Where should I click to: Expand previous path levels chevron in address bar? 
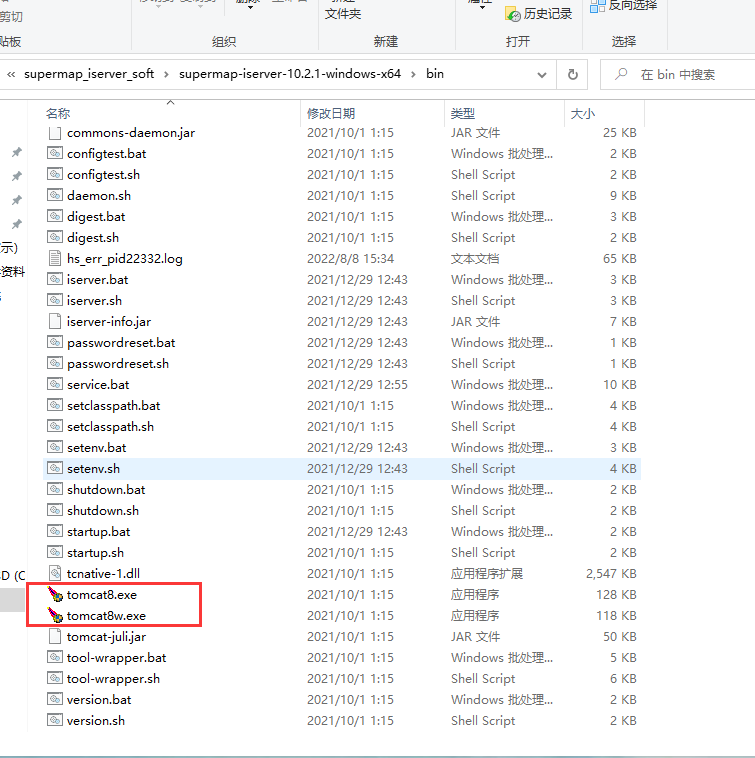click(11, 74)
